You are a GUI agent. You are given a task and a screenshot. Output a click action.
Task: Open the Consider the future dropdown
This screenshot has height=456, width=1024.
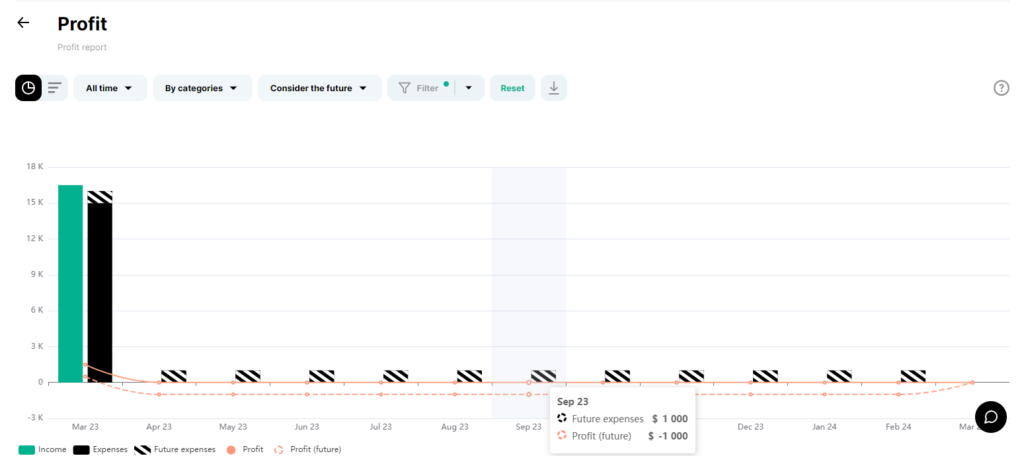[319, 88]
